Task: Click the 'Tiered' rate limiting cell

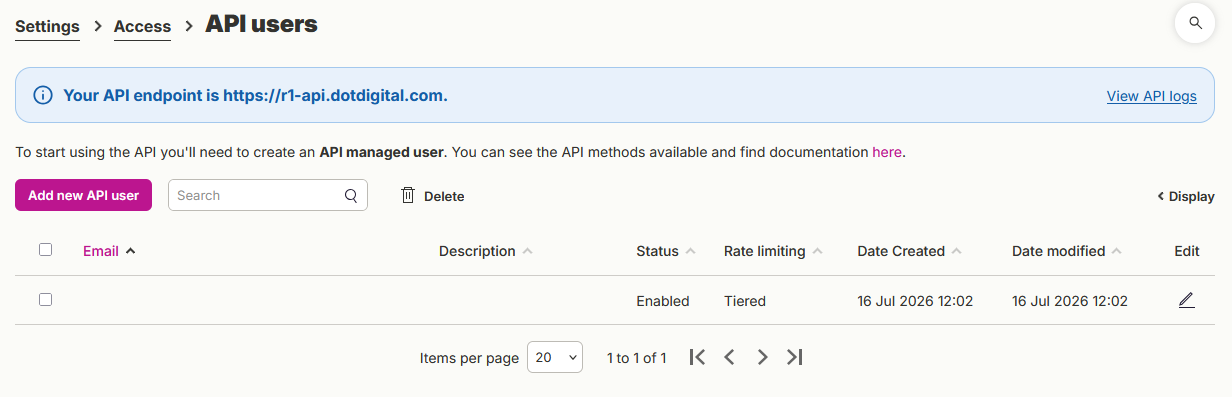Action: 745,300
